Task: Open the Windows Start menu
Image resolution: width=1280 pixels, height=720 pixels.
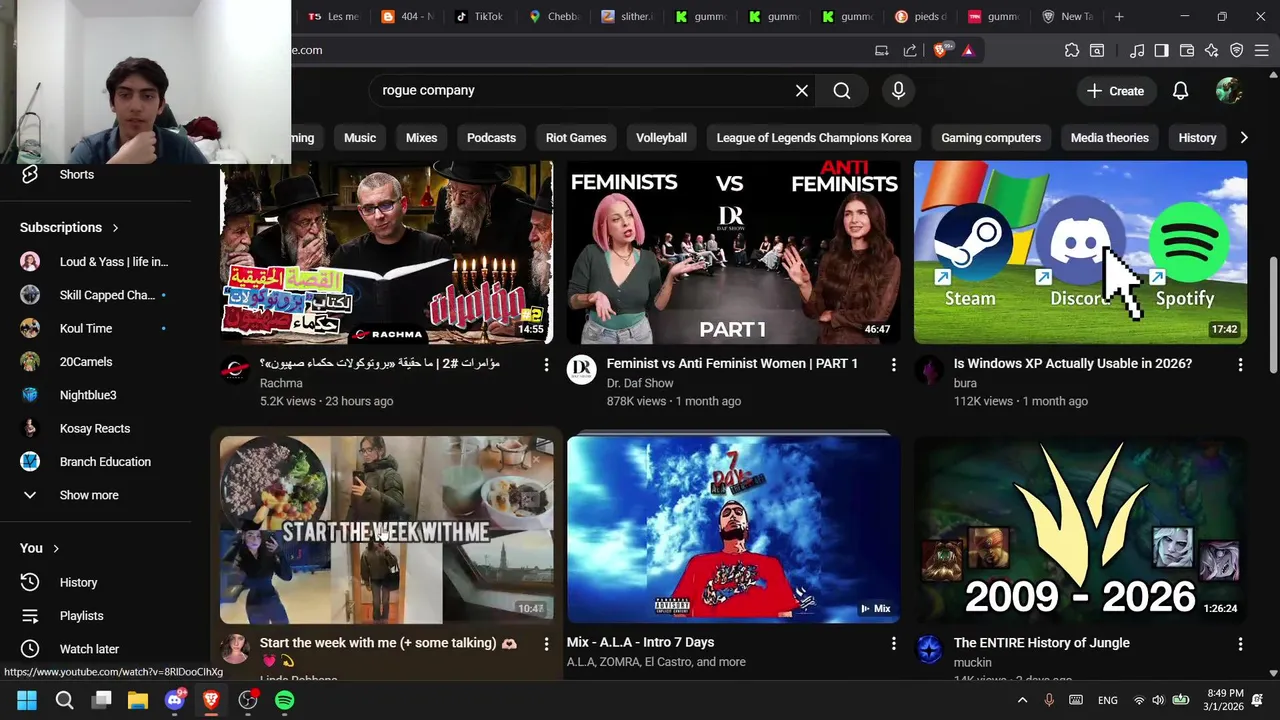Action: tap(27, 700)
